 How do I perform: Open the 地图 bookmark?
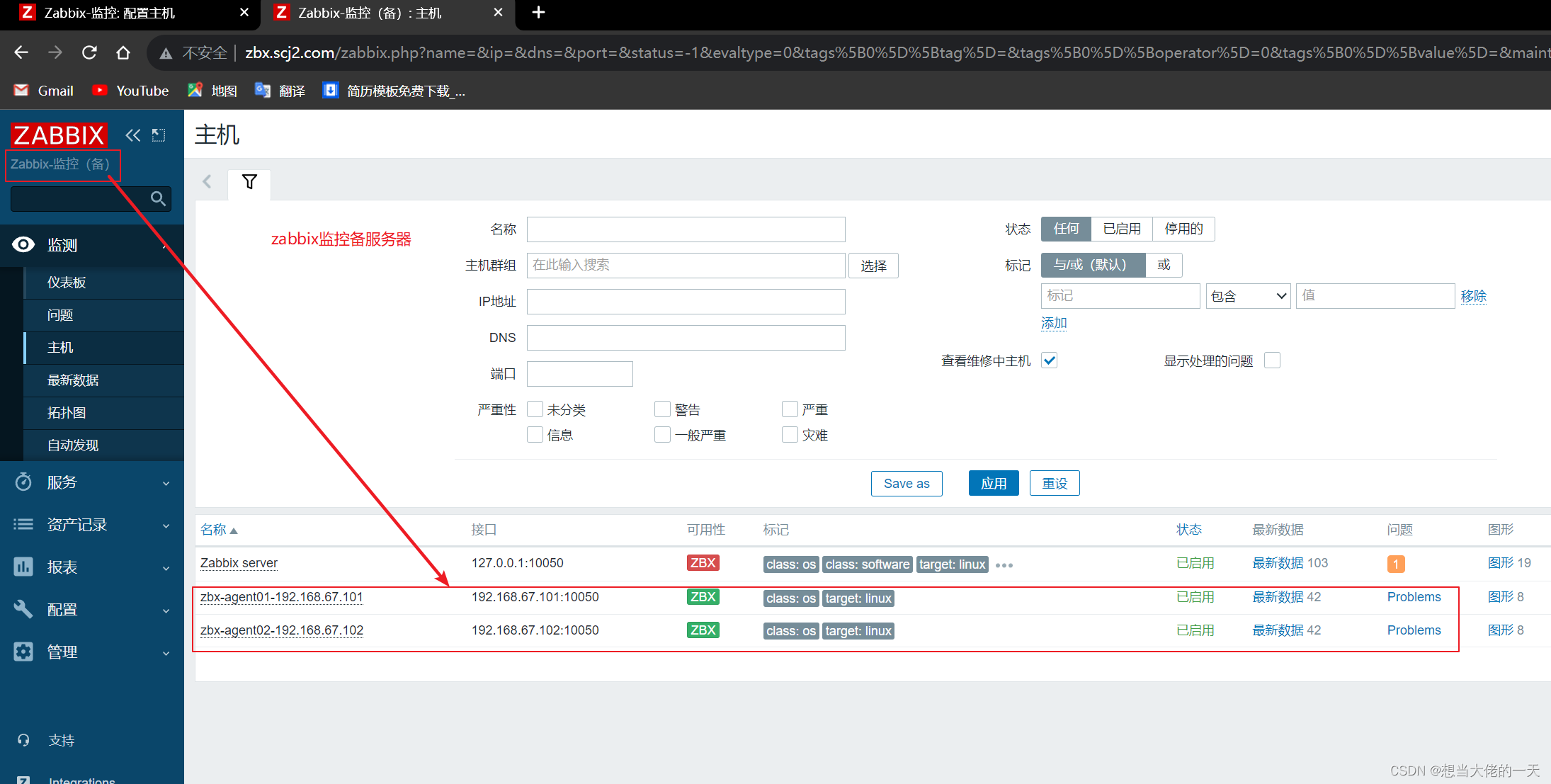212,91
